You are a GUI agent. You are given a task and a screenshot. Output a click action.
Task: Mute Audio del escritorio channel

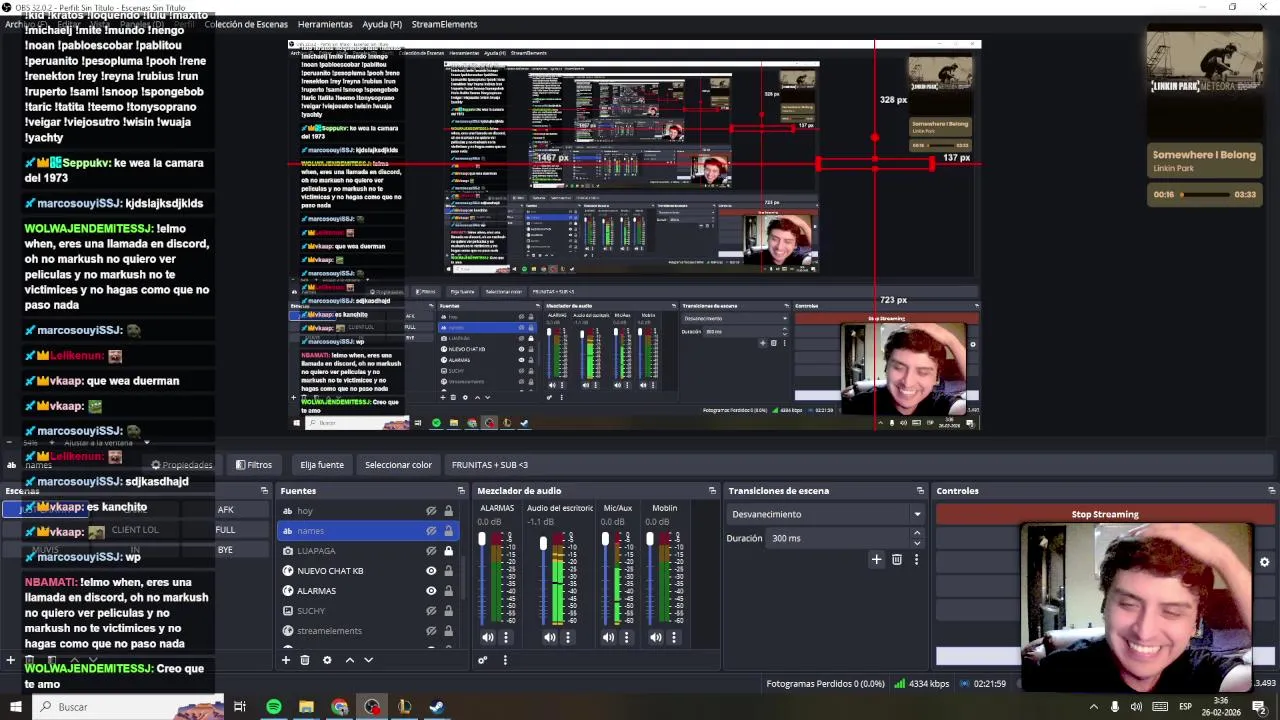pos(550,637)
